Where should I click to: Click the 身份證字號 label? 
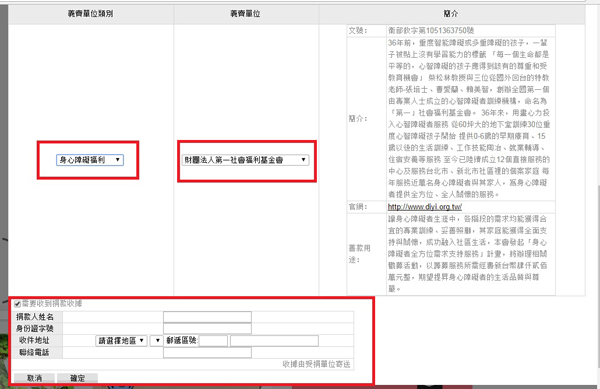34,328
